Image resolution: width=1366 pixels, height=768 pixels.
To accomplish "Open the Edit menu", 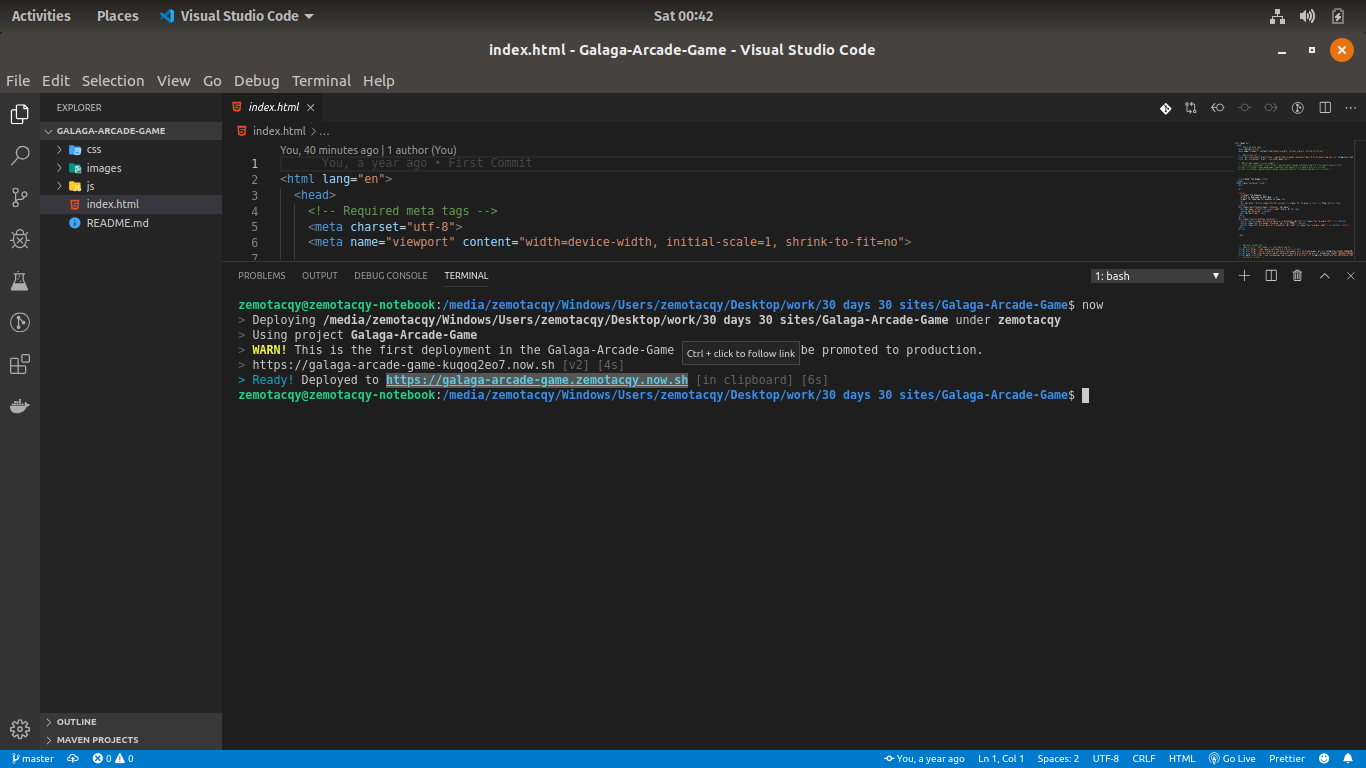I will (56, 81).
